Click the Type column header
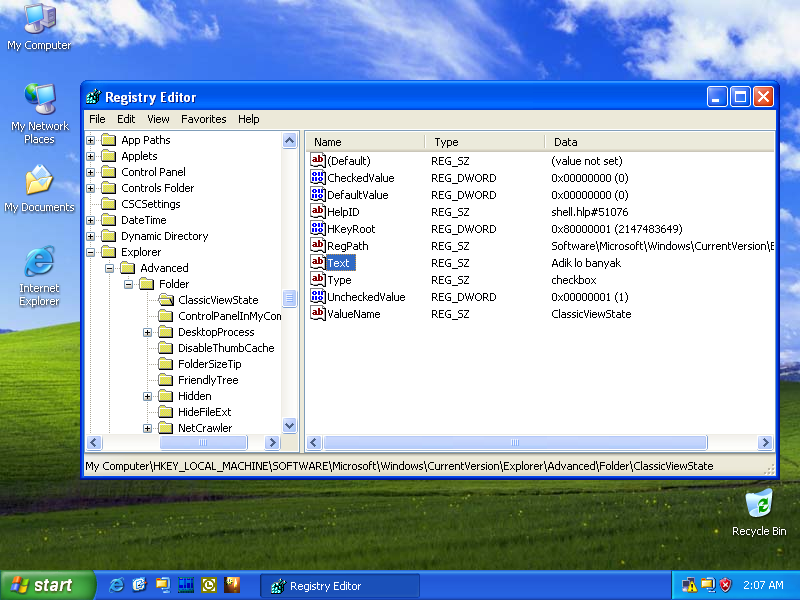The width and height of the screenshot is (800, 600). click(485, 142)
